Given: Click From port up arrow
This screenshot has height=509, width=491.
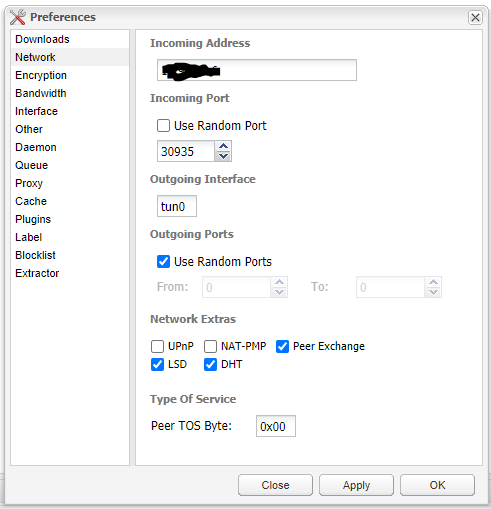Looking at the screenshot, I should coord(279,282).
